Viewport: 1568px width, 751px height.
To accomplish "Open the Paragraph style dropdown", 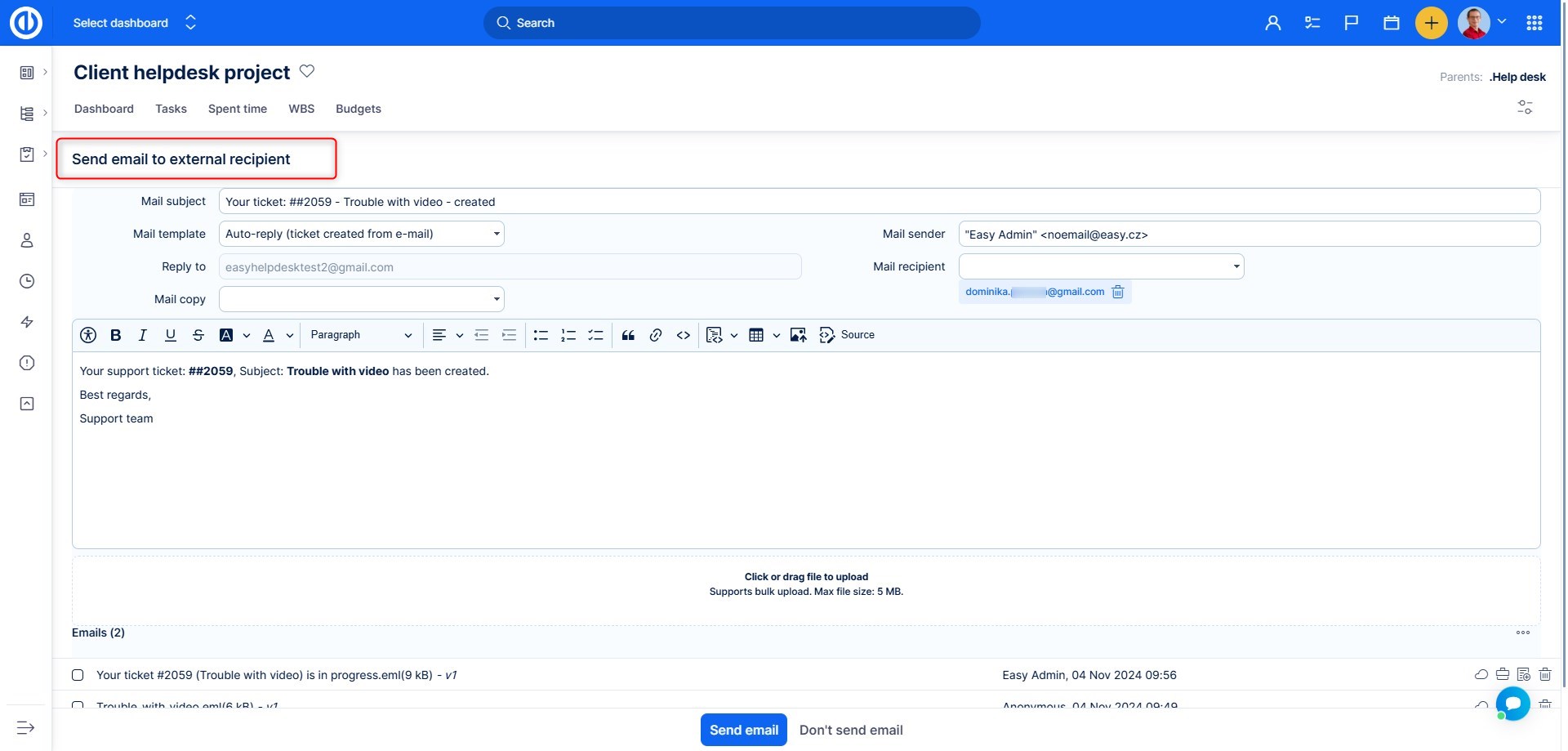I will [x=360, y=335].
